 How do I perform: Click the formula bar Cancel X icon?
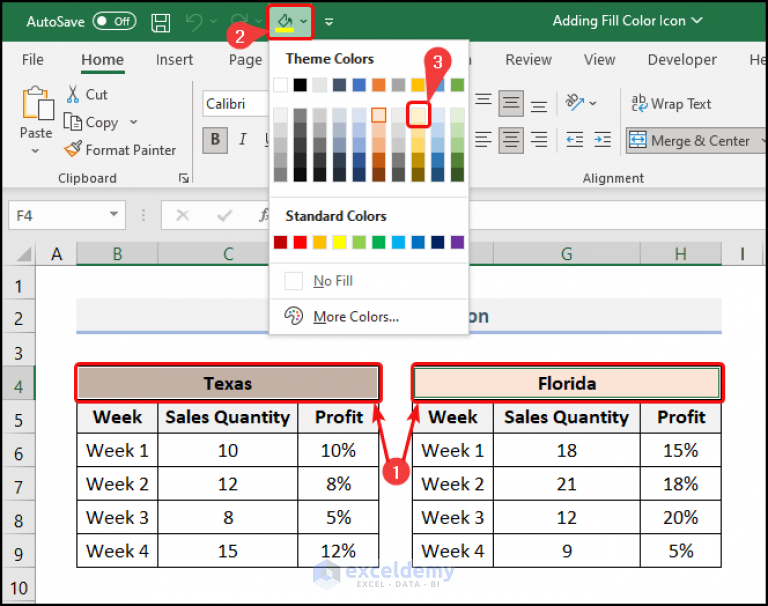coord(182,215)
